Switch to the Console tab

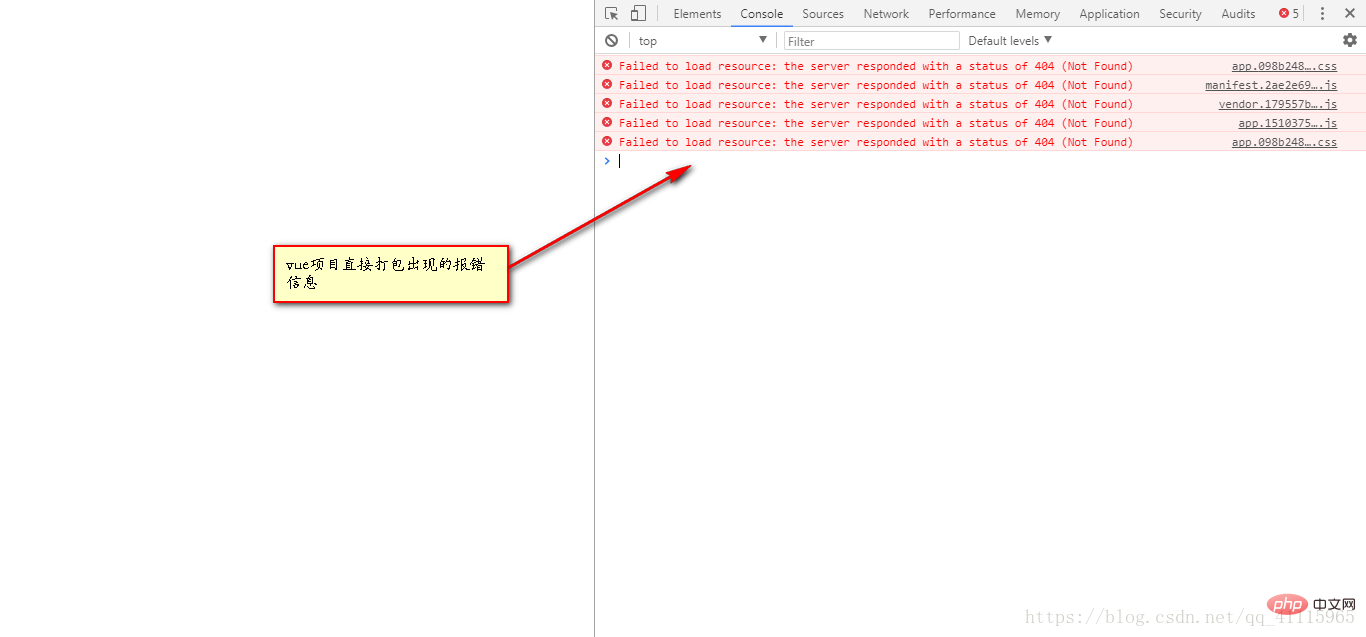(x=762, y=14)
